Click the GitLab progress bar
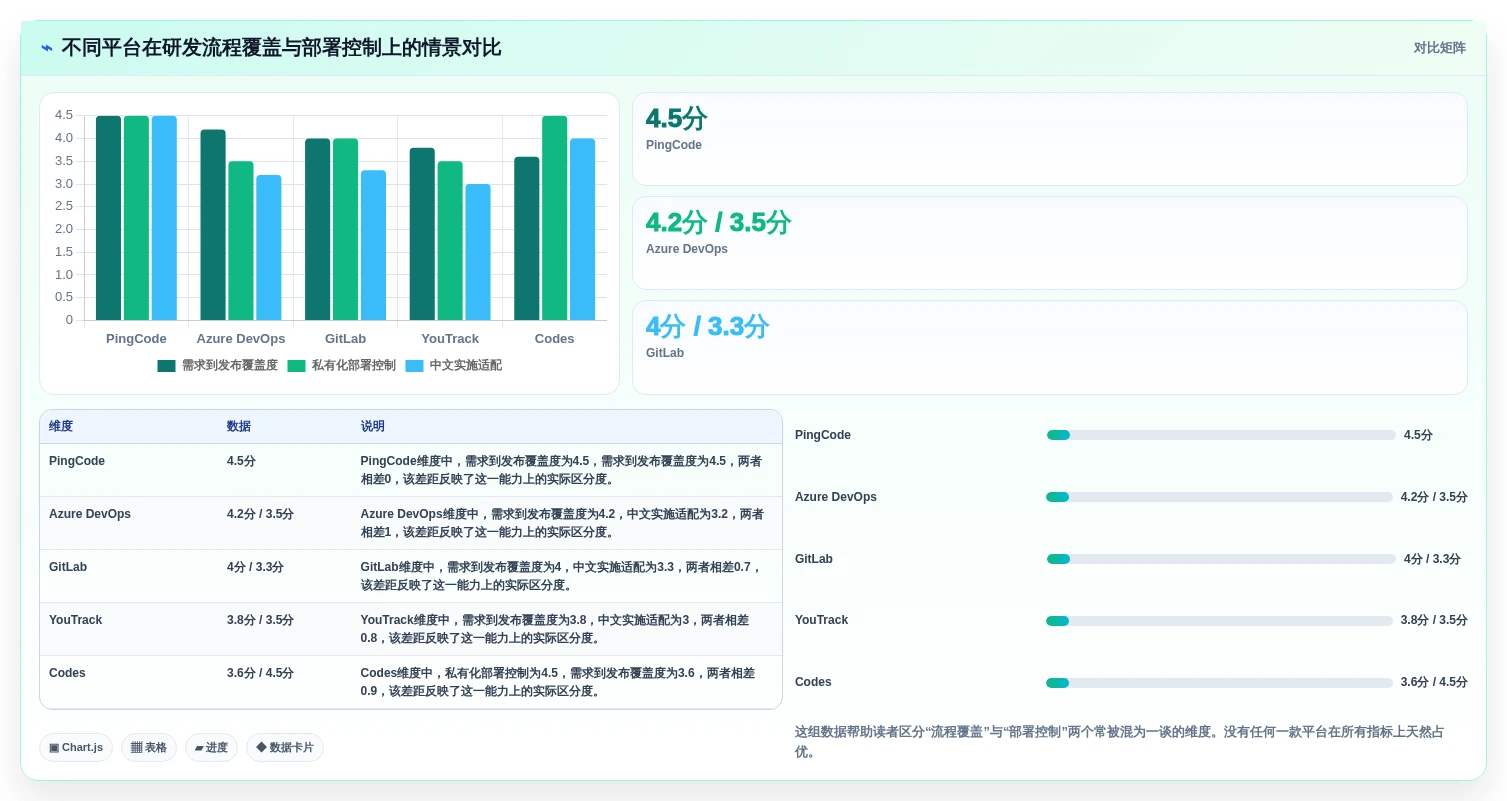 click(x=1221, y=559)
